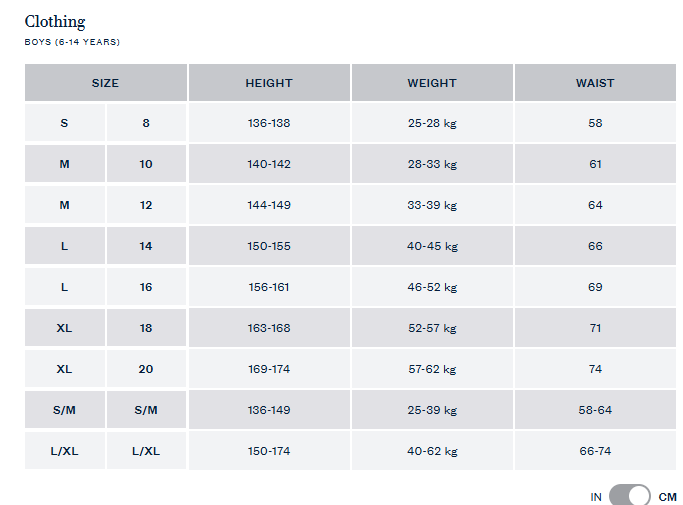Select the XL 18 numeric size cell

(x=146, y=328)
